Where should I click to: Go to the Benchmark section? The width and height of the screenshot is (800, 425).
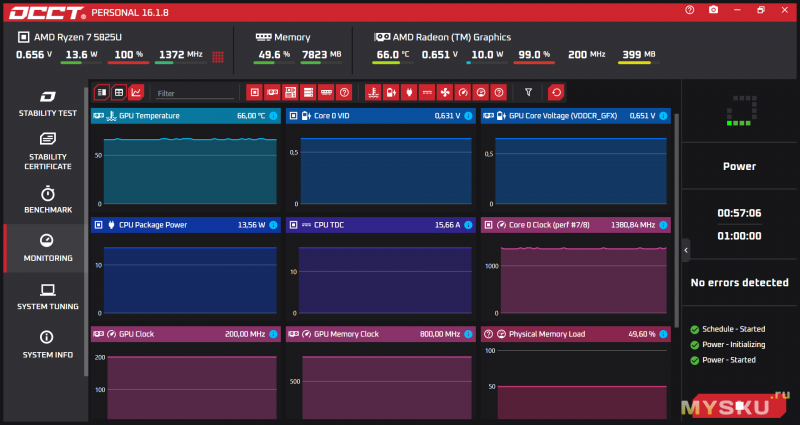[47, 200]
